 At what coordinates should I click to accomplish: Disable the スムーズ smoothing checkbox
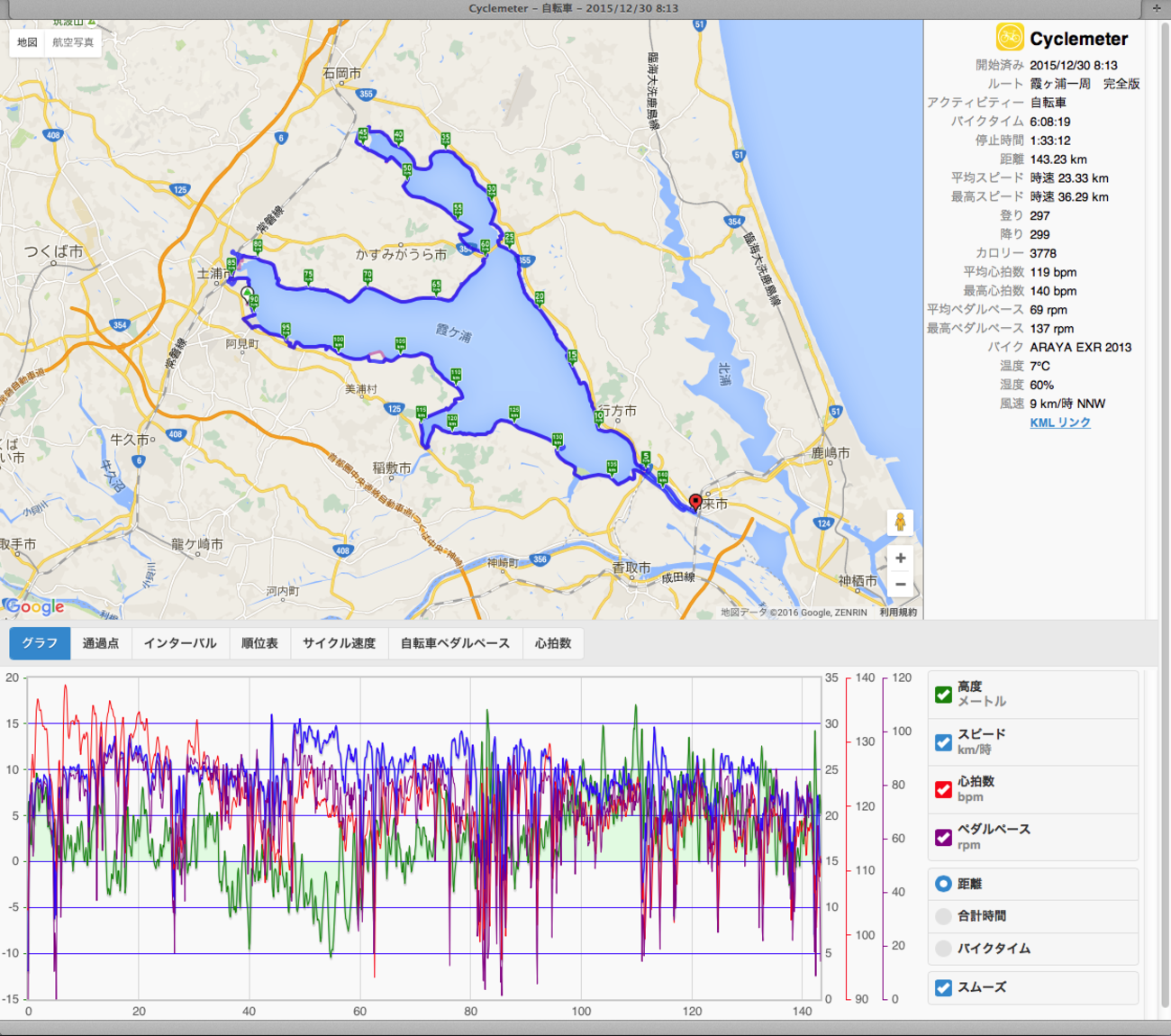(x=943, y=987)
